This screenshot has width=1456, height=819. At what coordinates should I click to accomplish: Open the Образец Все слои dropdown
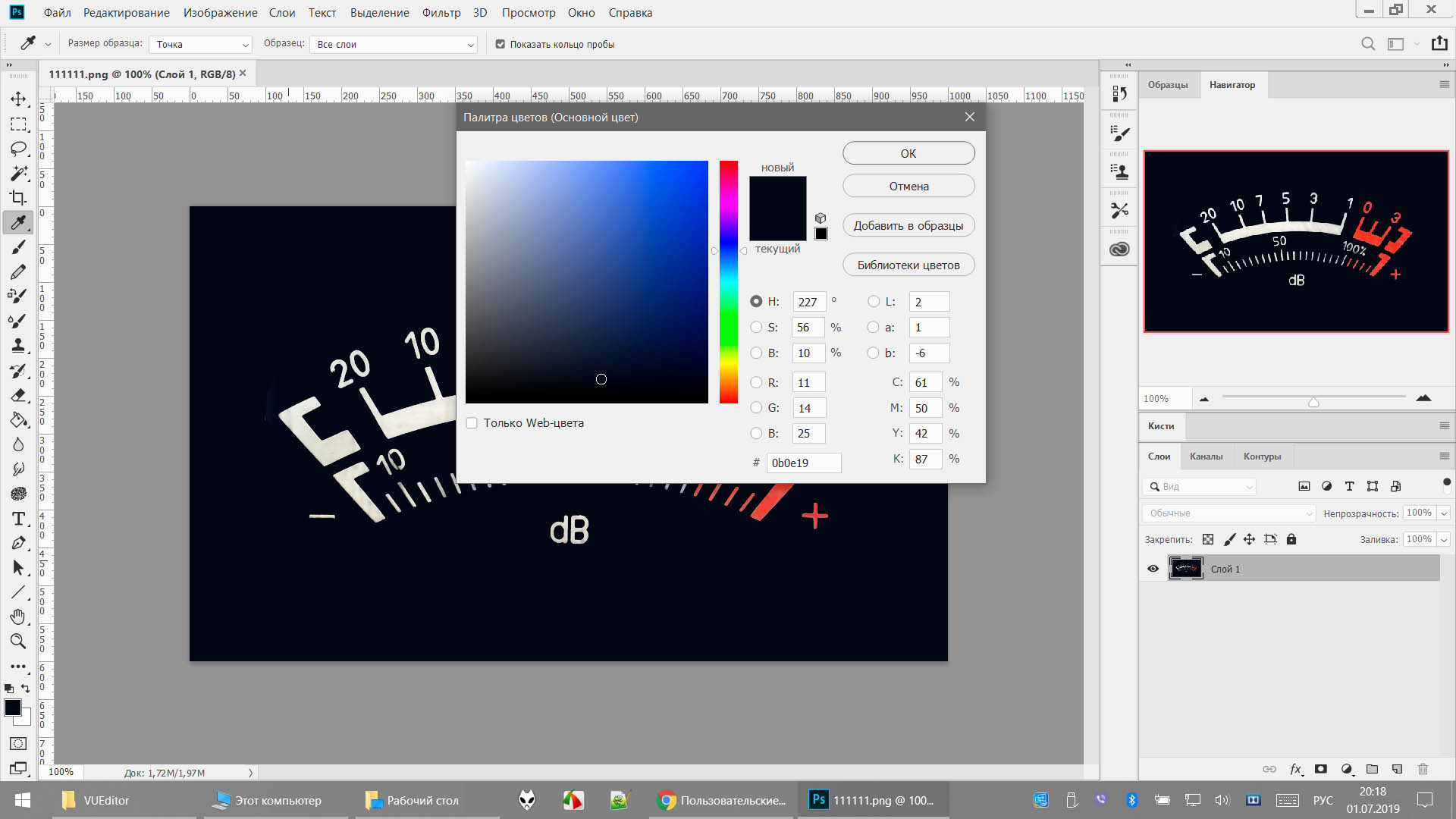[x=394, y=45]
